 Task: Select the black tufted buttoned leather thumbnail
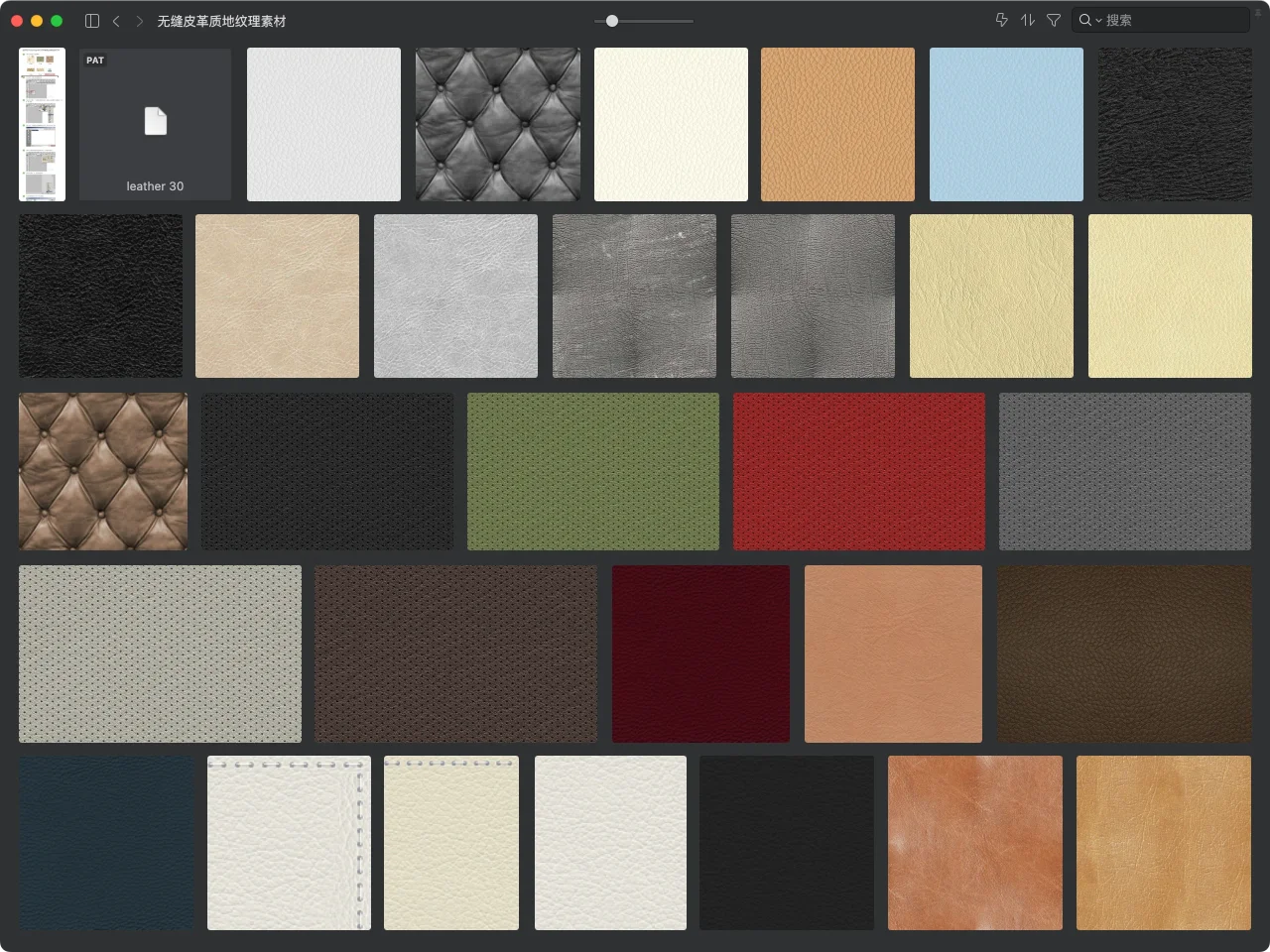498,124
